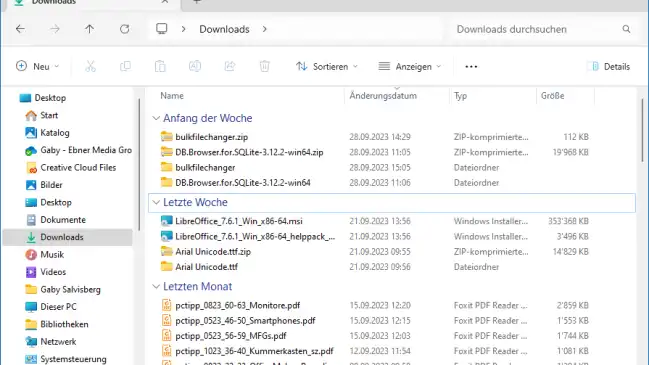
Task: Click the search magnifier icon
Action: (x=626, y=29)
